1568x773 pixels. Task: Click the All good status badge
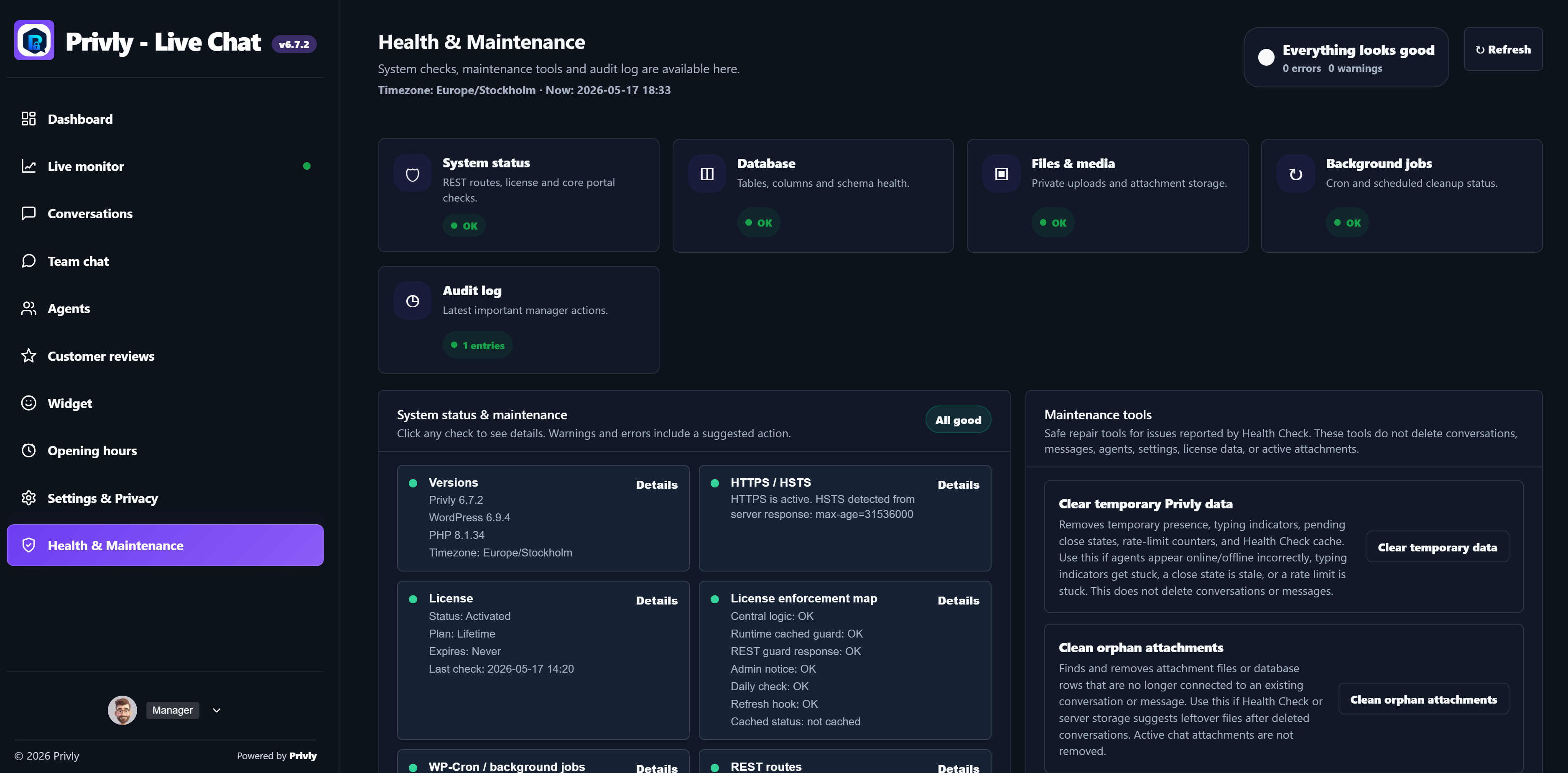tap(958, 420)
